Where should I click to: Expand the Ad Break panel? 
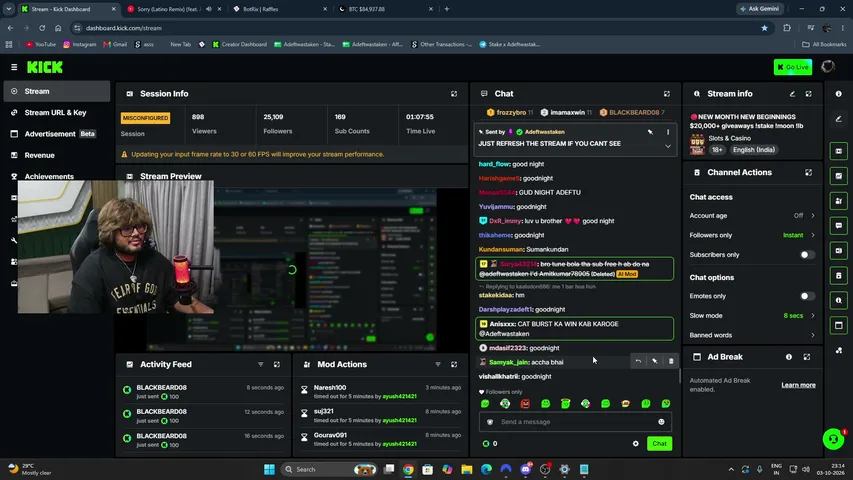click(807, 357)
